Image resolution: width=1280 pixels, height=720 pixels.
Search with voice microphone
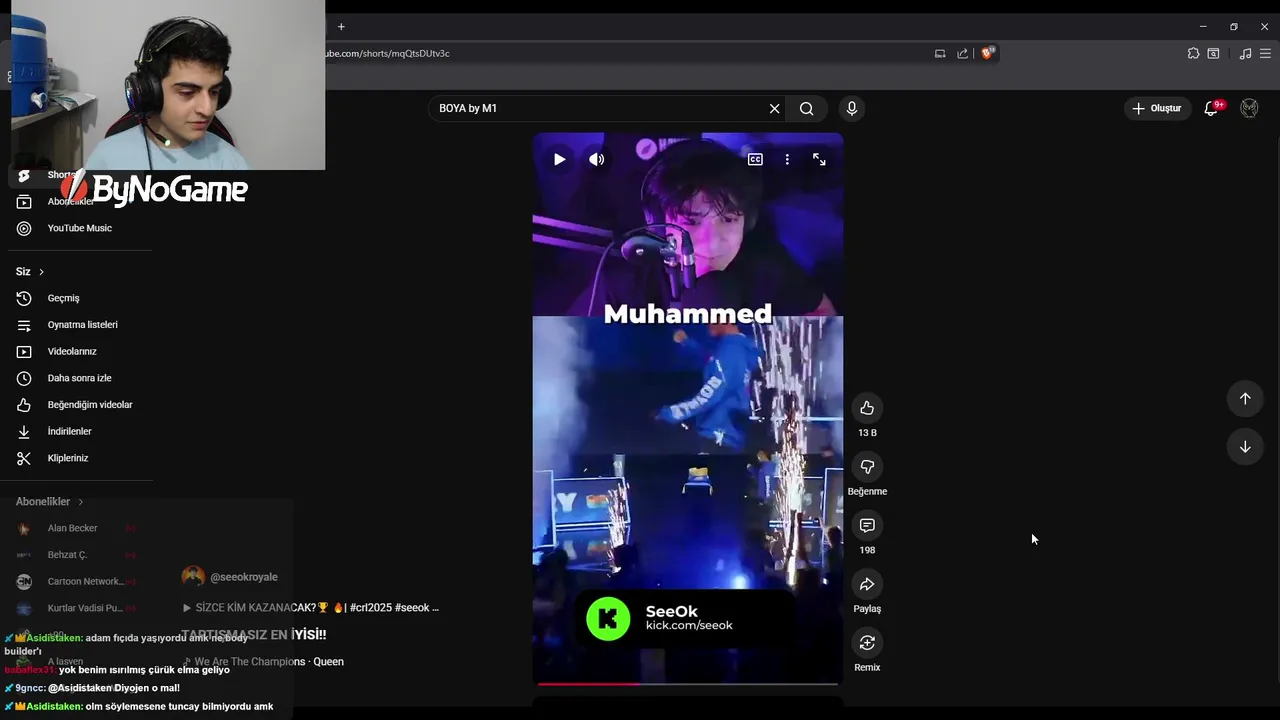(852, 108)
